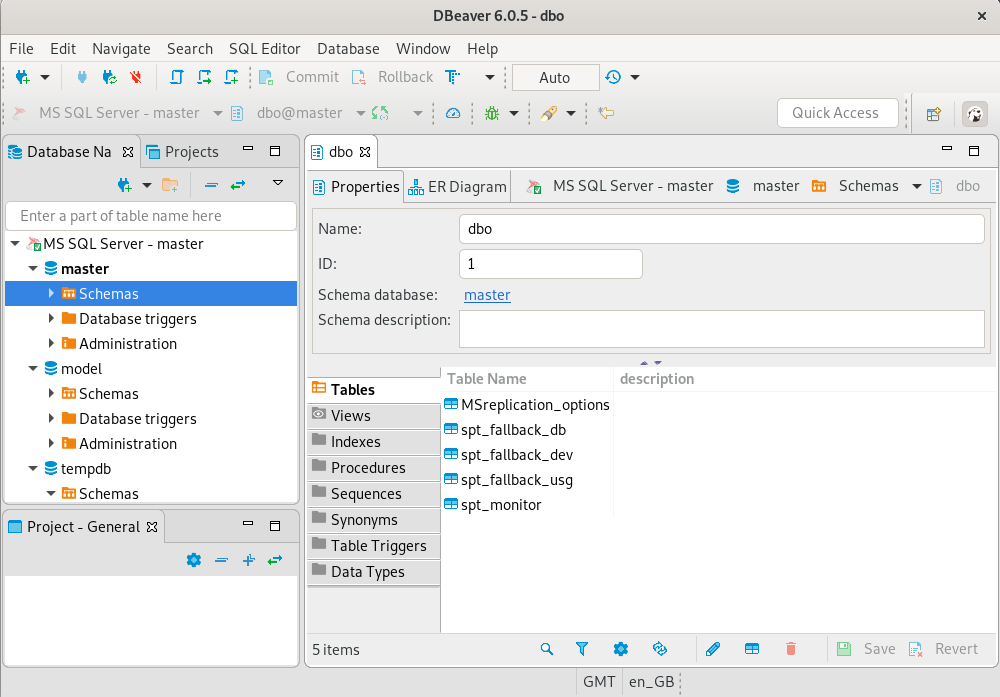This screenshot has height=697, width=1000.
Task: Switch to the ER Diagram tab
Action: [x=457, y=187]
